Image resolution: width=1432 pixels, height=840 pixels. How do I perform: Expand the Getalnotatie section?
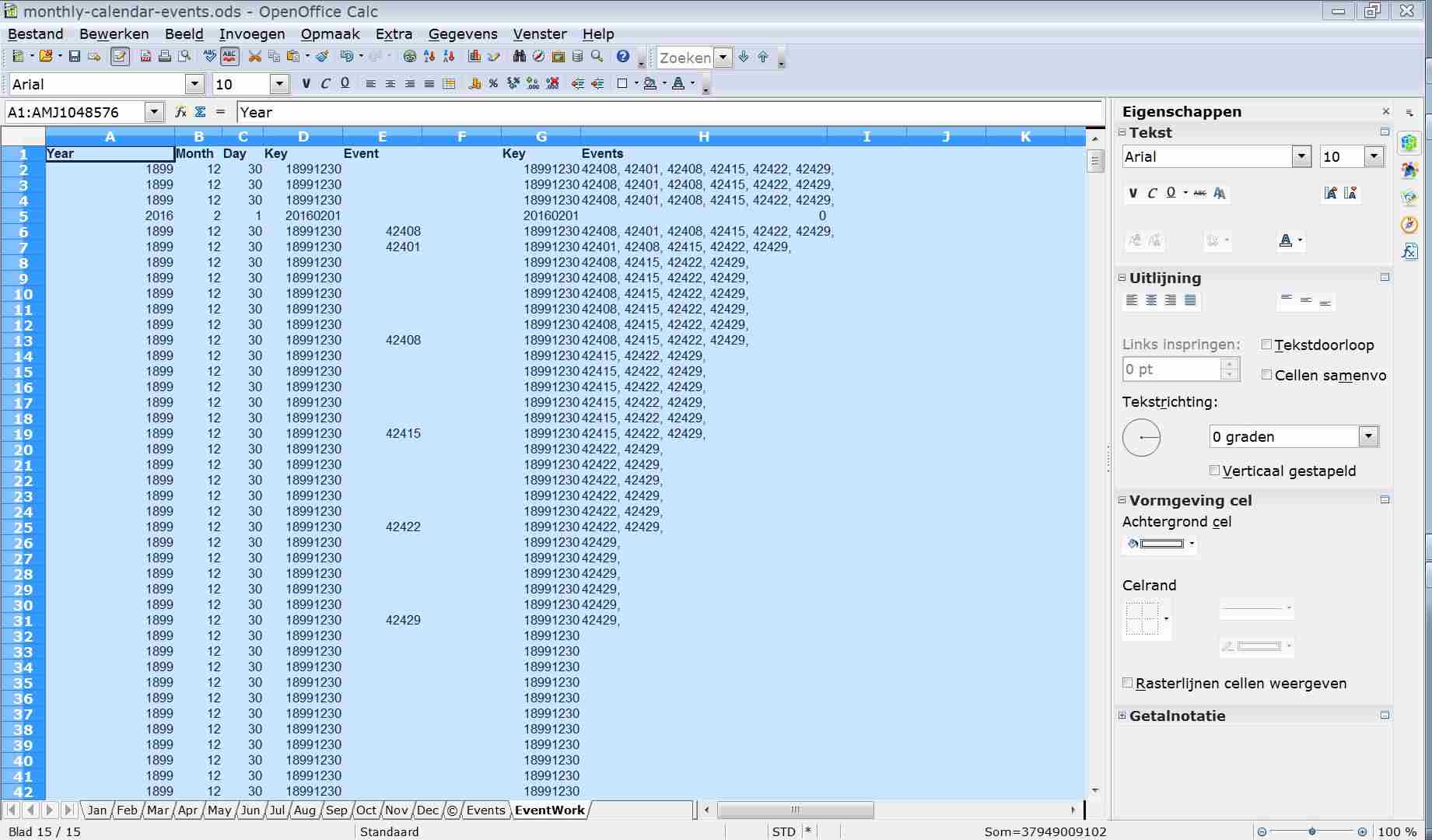(1122, 716)
